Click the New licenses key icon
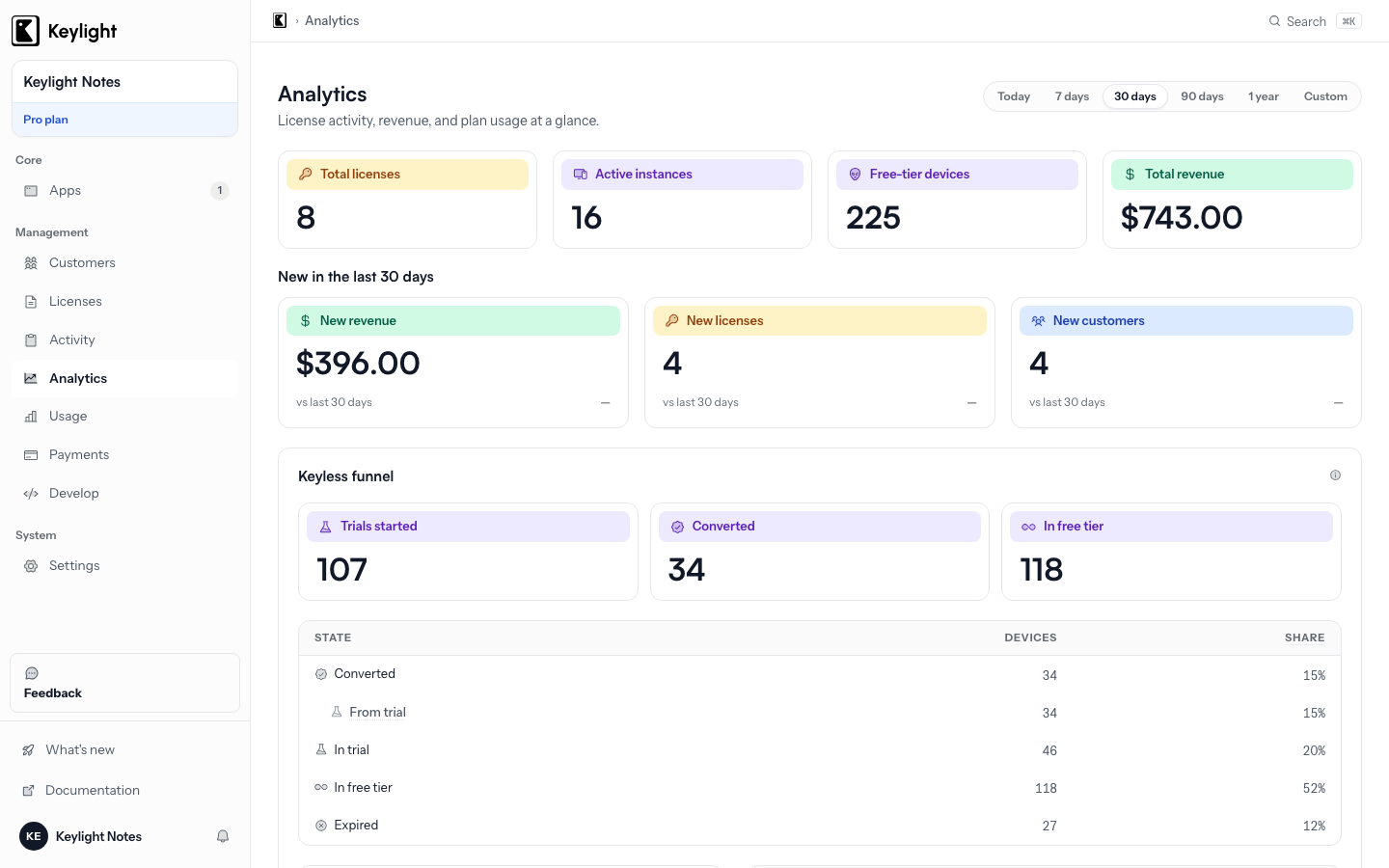1389x868 pixels. 672,321
